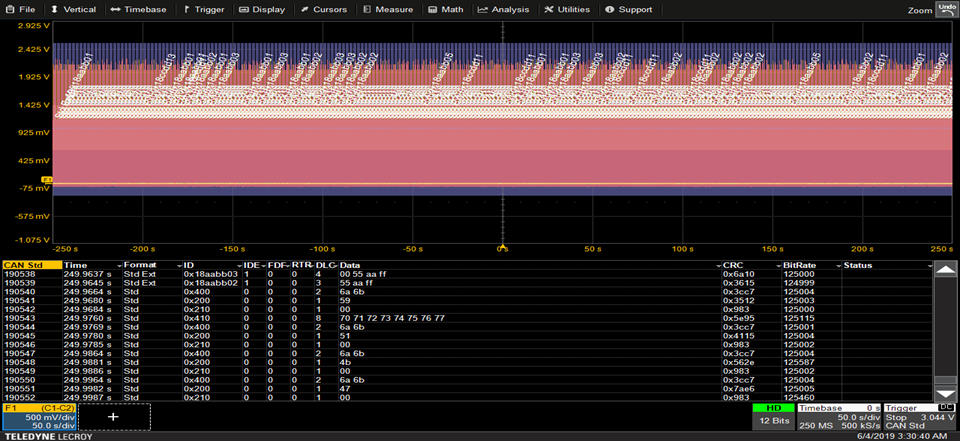This screenshot has width=960, height=441.
Task: Open the Utilities menu
Action: [x=567, y=9]
